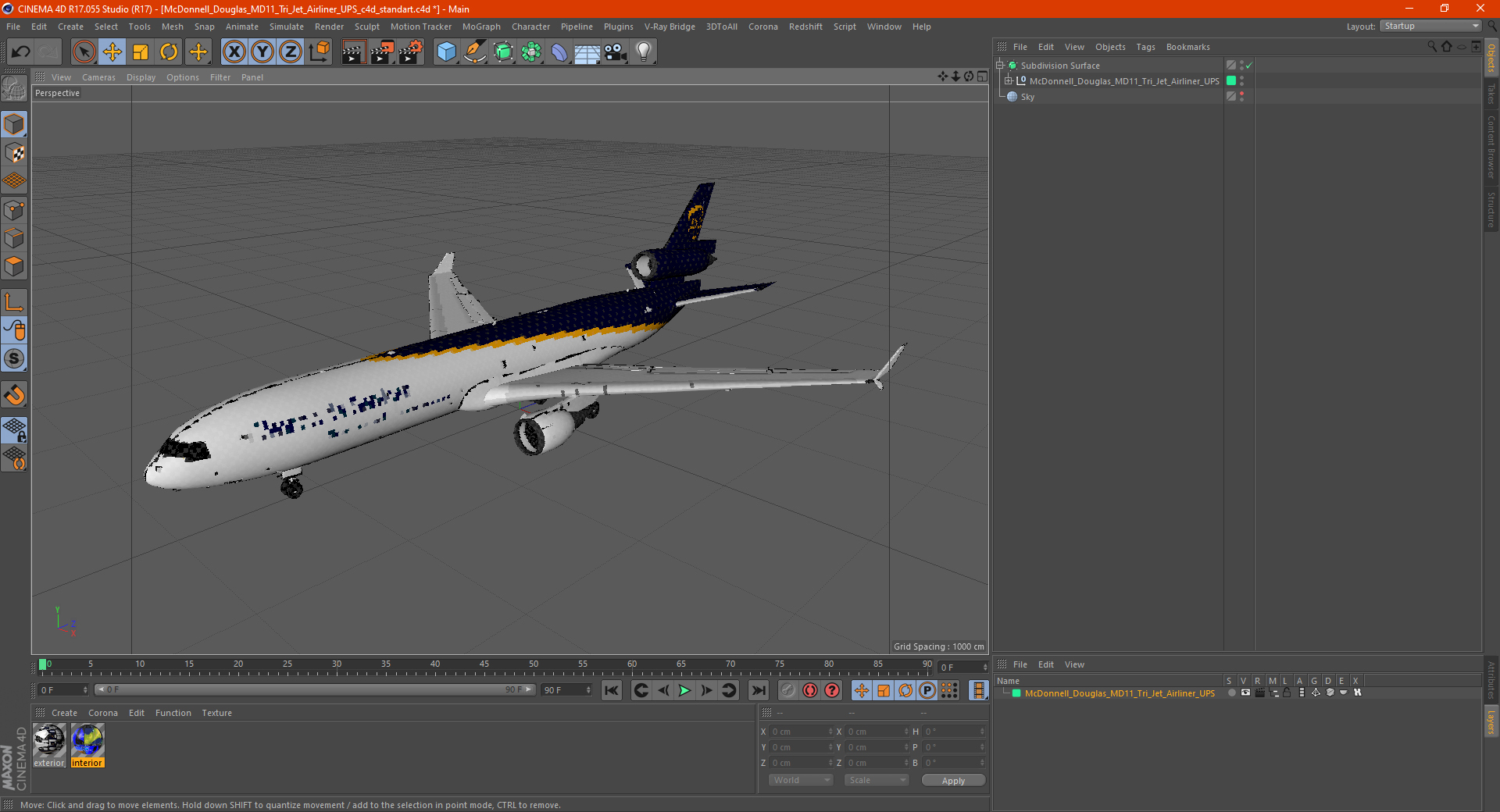Click Make Editable icon
The height and width of the screenshot is (812, 1500).
coord(14,90)
